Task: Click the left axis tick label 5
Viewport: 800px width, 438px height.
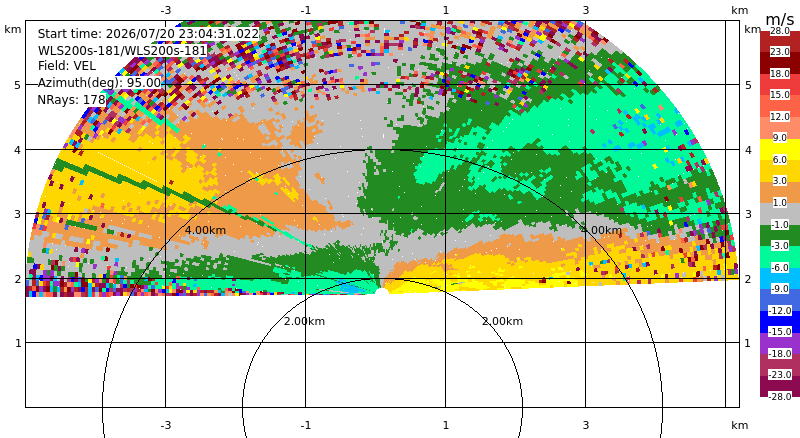Action: 17,85
